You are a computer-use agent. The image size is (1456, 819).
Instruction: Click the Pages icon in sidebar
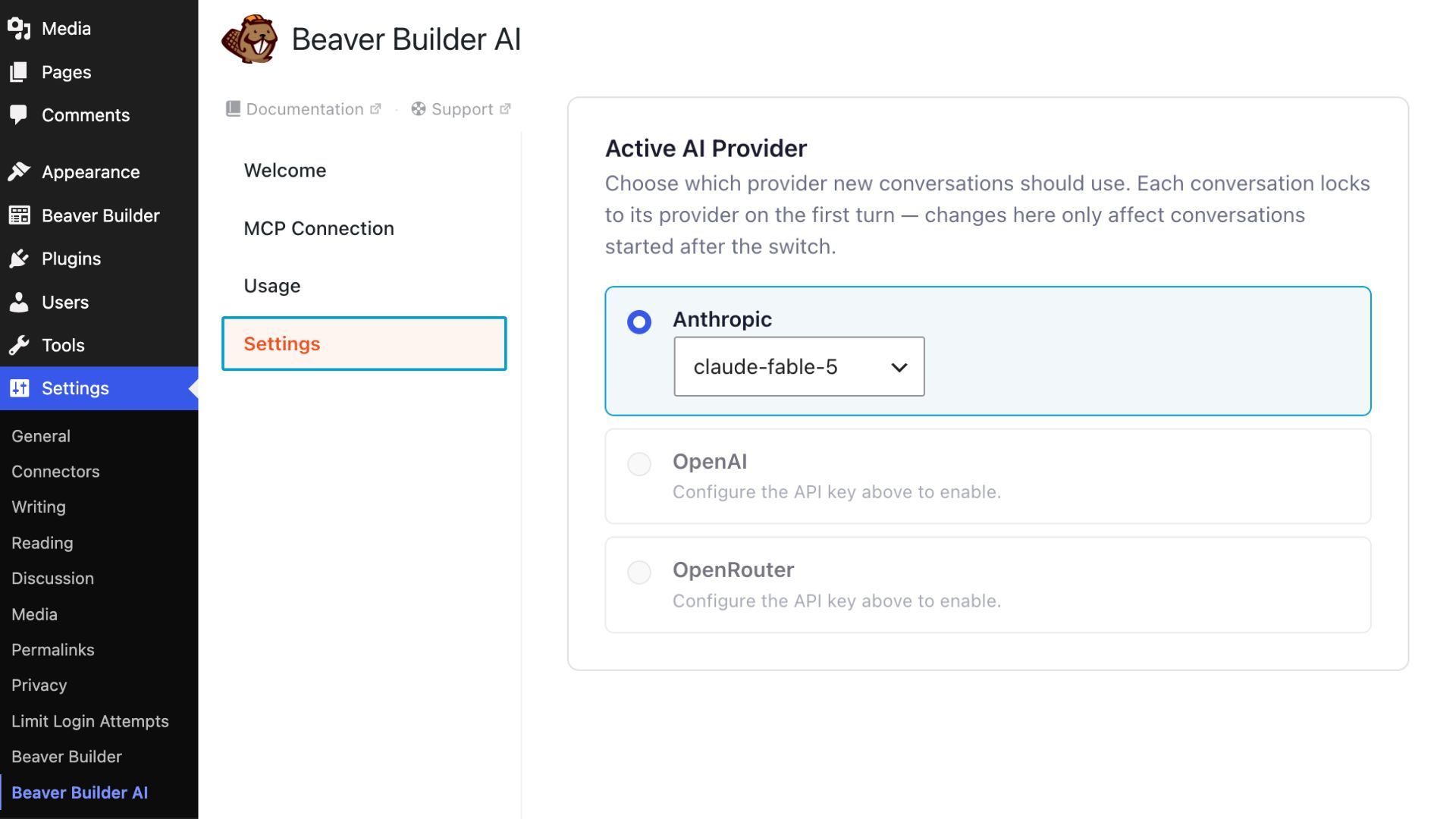point(19,72)
